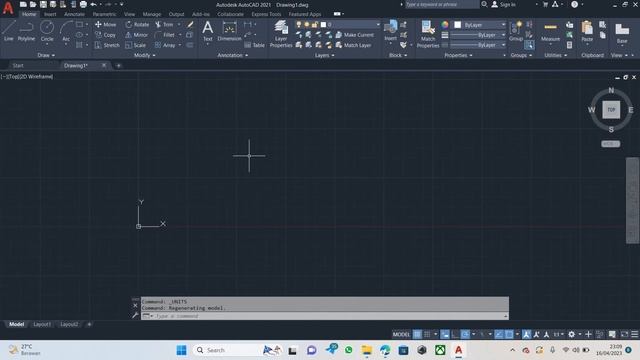Image resolution: width=640 pixels, height=360 pixels.
Task: Toggle MODEL space button in status bar
Action: coord(401,334)
